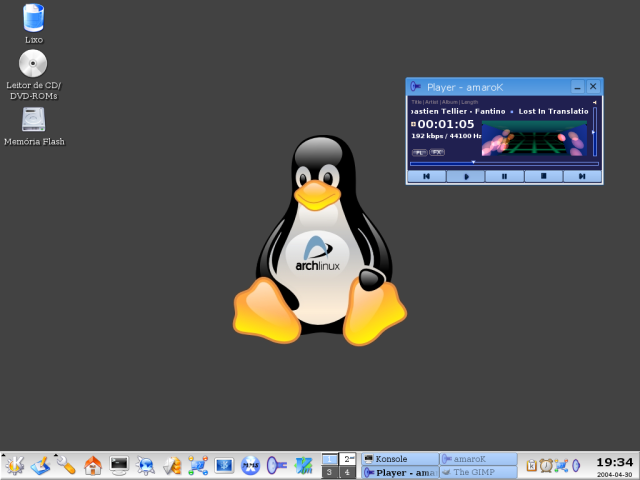Switch to virtual desktop 2 in pager
This screenshot has height=480, width=640.
(x=347, y=459)
